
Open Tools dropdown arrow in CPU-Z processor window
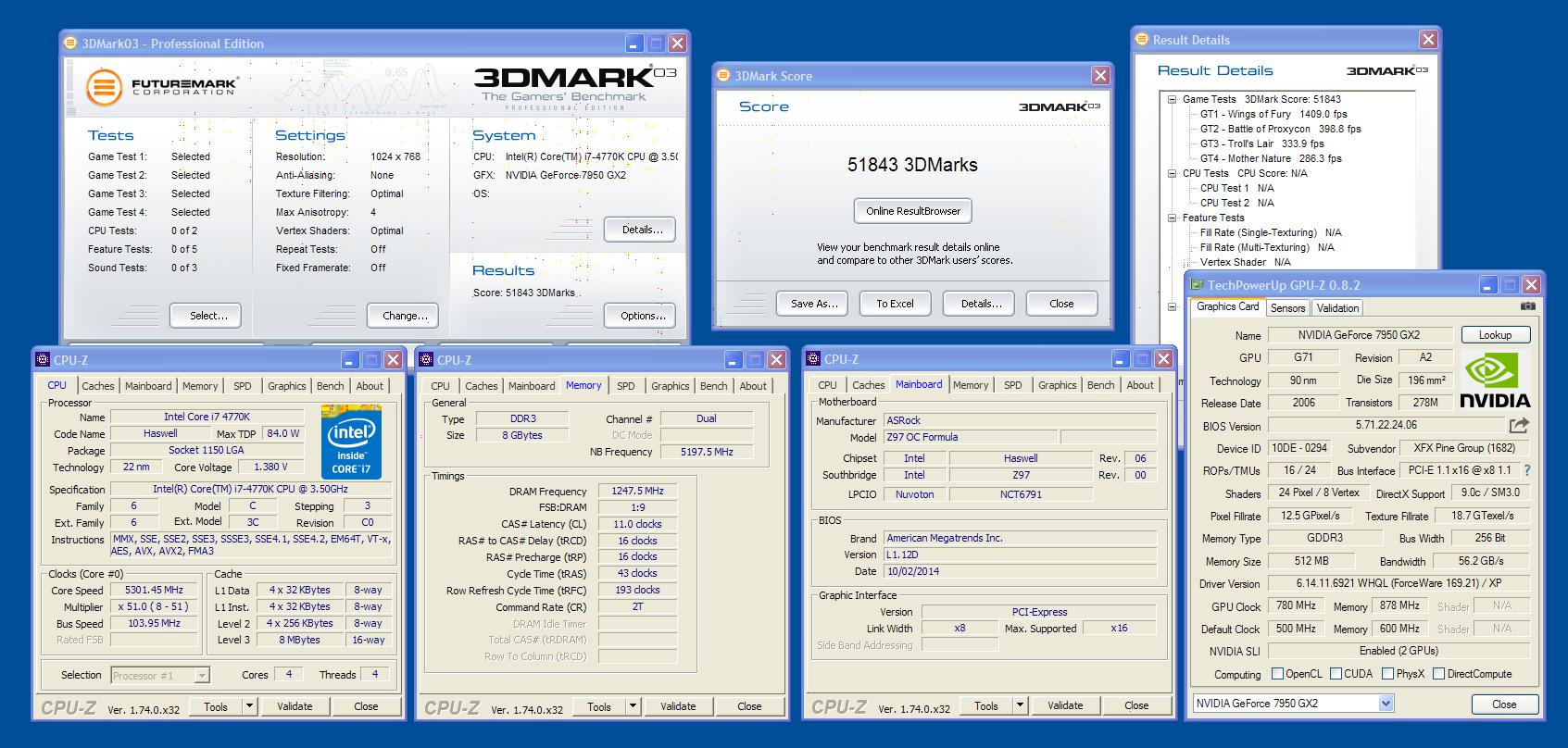click(249, 706)
